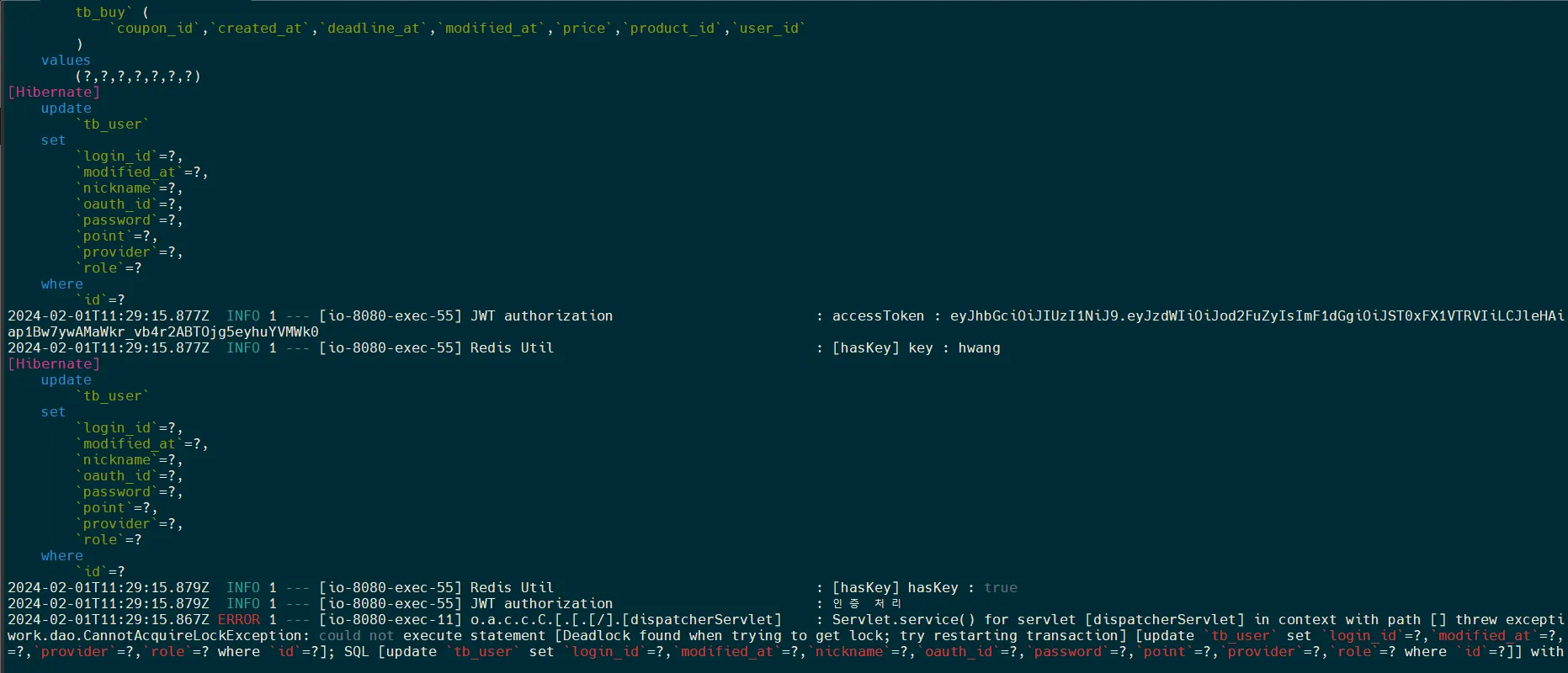Click the hasKey result value true
The height and width of the screenshot is (673, 1568).
pyautogui.click(x=1000, y=588)
